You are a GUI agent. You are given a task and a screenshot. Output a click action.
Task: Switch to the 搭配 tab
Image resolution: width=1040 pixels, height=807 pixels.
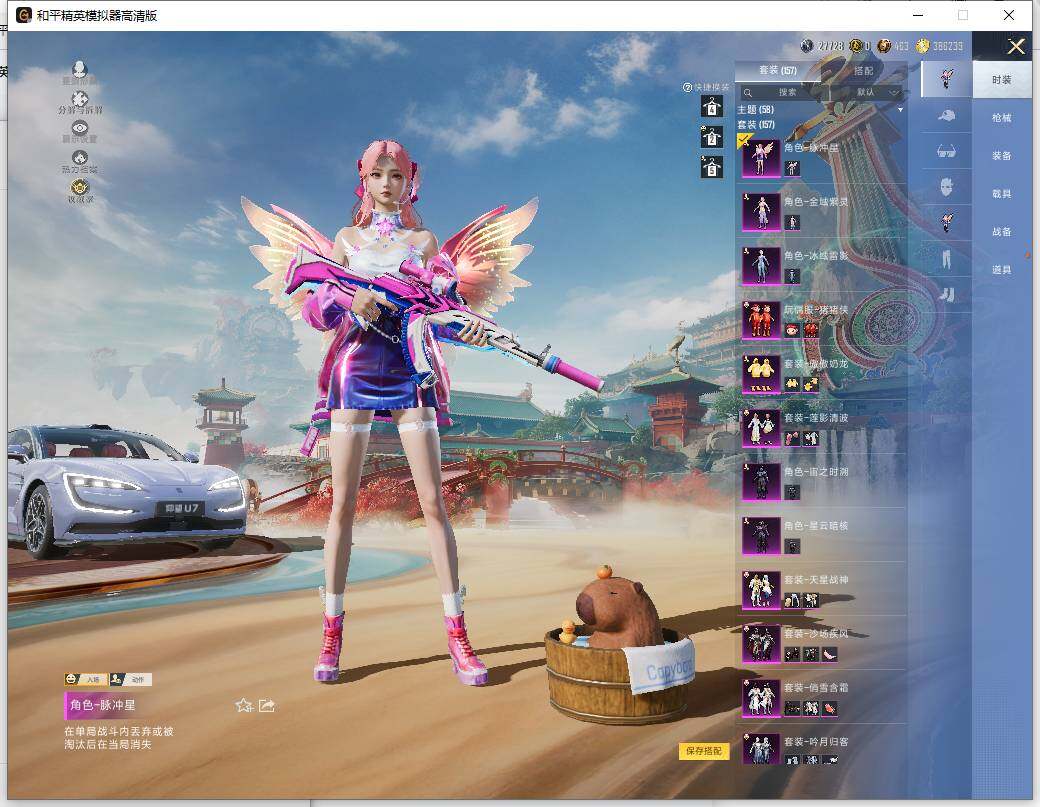tap(864, 70)
